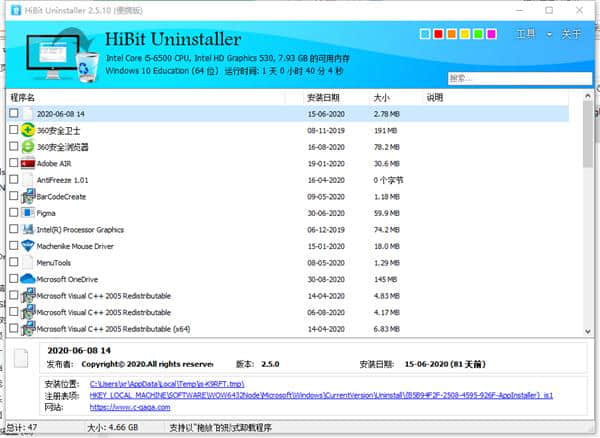Open the install location Temp path link
This screenshot has height=438, width=600.
point(167,384)
